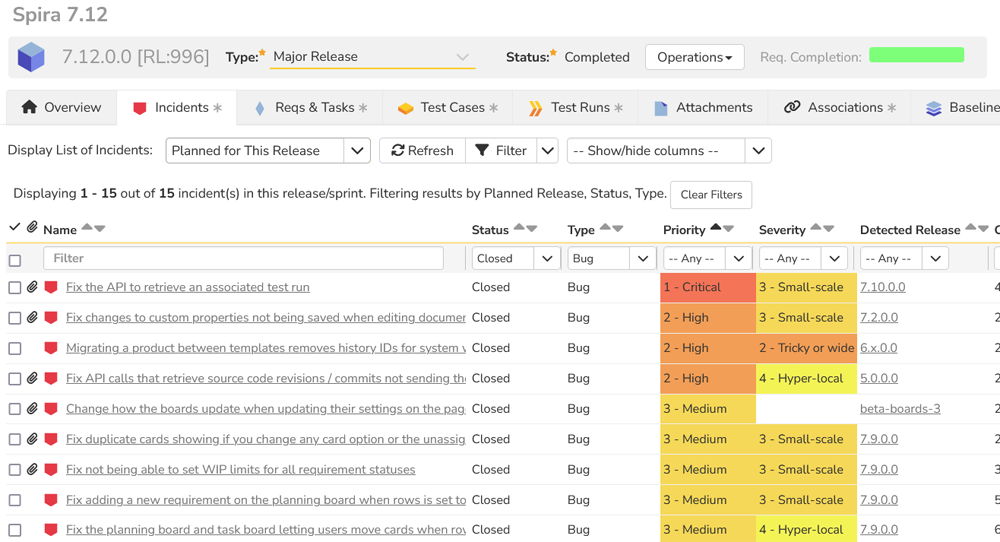Click the green Req. Completion progress bar
The height and width of the screenshot is (542, 1000).
coord(916,55)
